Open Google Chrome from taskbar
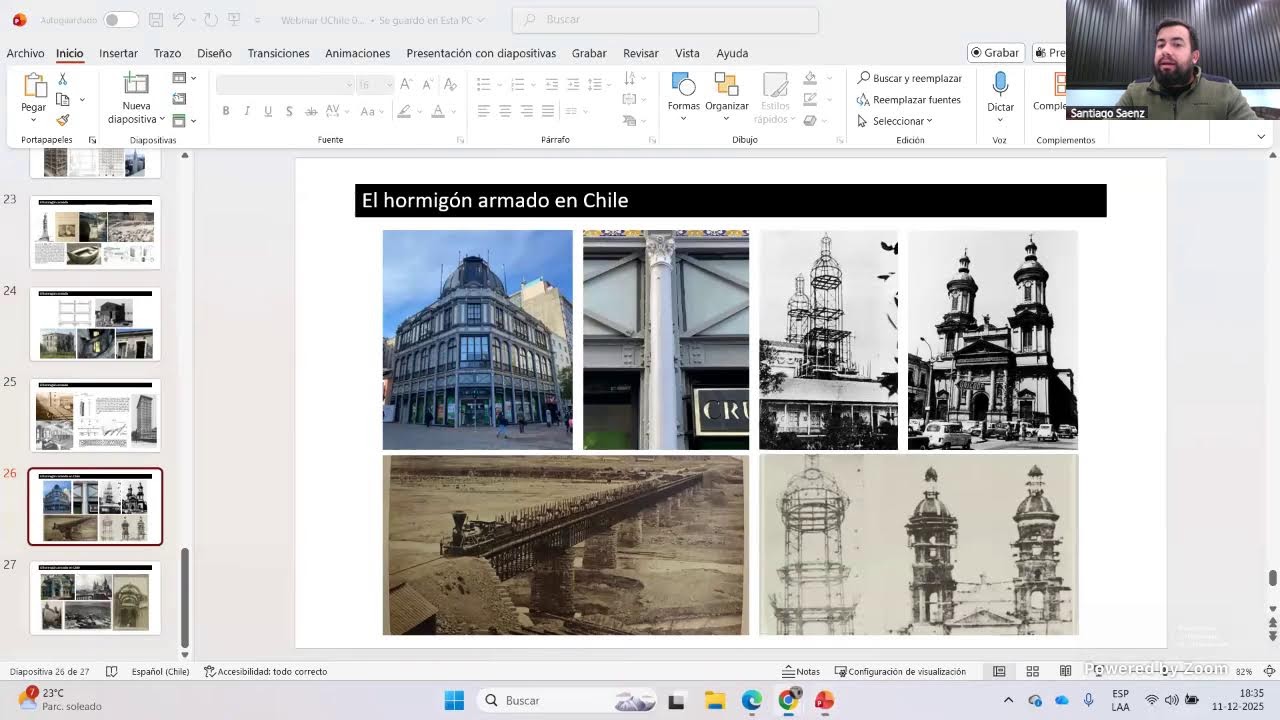The width and height of the screenshot is (1280, 720). pyautogui.click(x=788, y=700)
